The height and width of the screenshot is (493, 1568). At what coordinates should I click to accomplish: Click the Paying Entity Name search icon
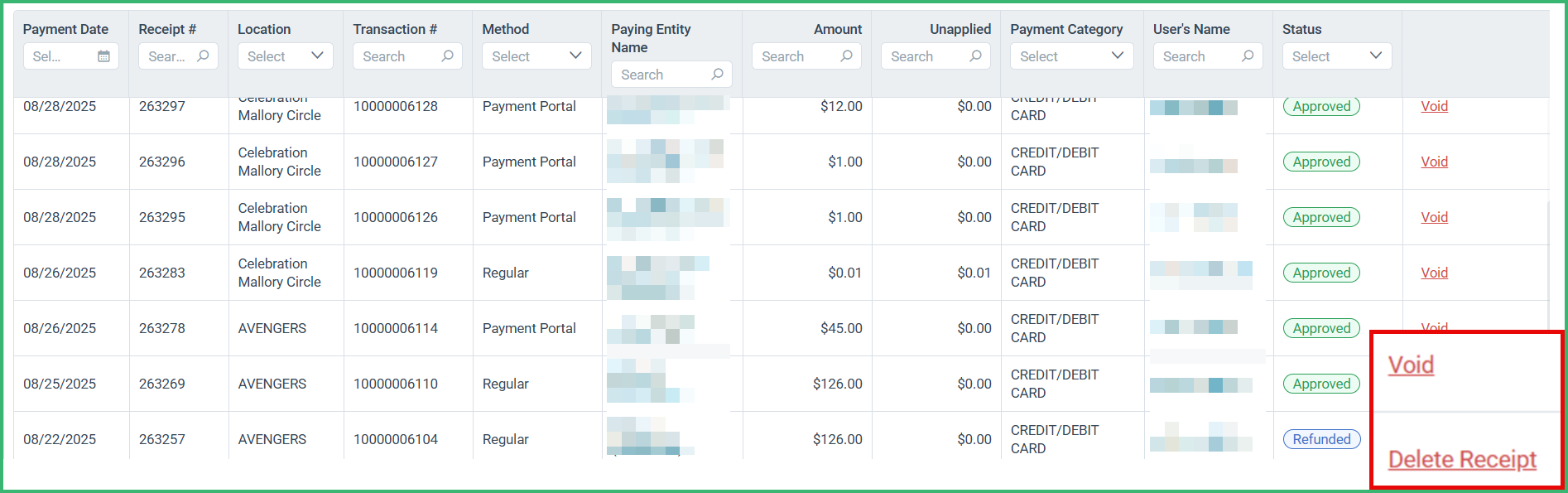point(717,75)
